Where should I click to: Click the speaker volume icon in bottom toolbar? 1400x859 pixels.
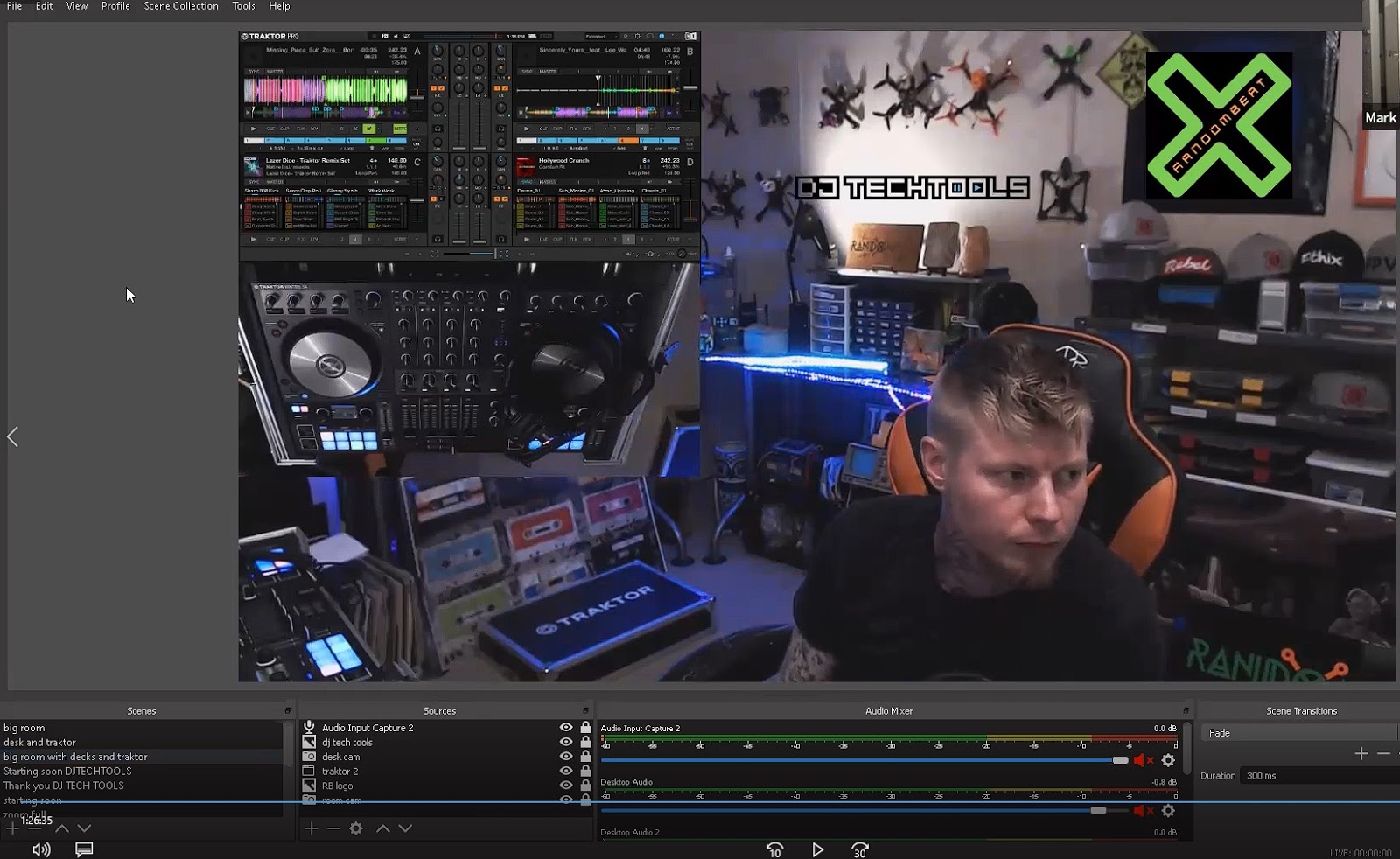tap(41, 849)
